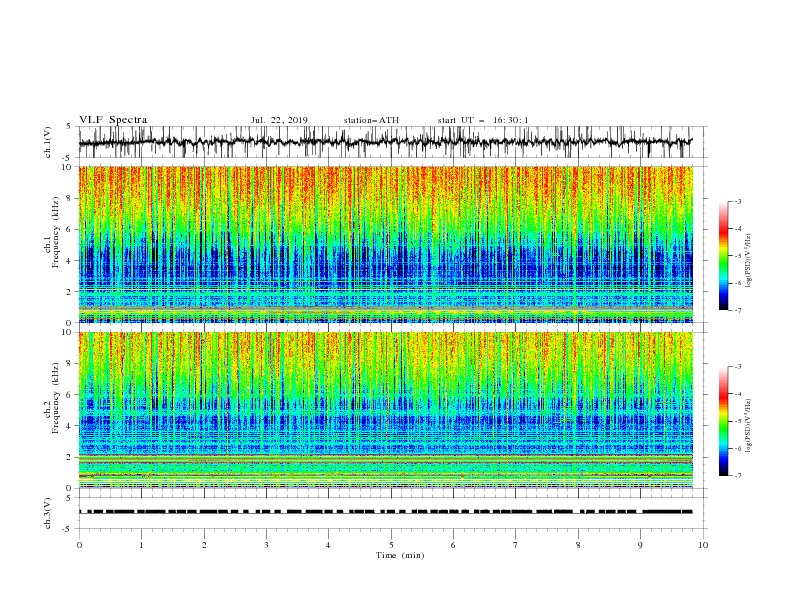Click the "ch.3(V)" axis label
The width and height of the screenshot is (792, 612).
point(48,513)
